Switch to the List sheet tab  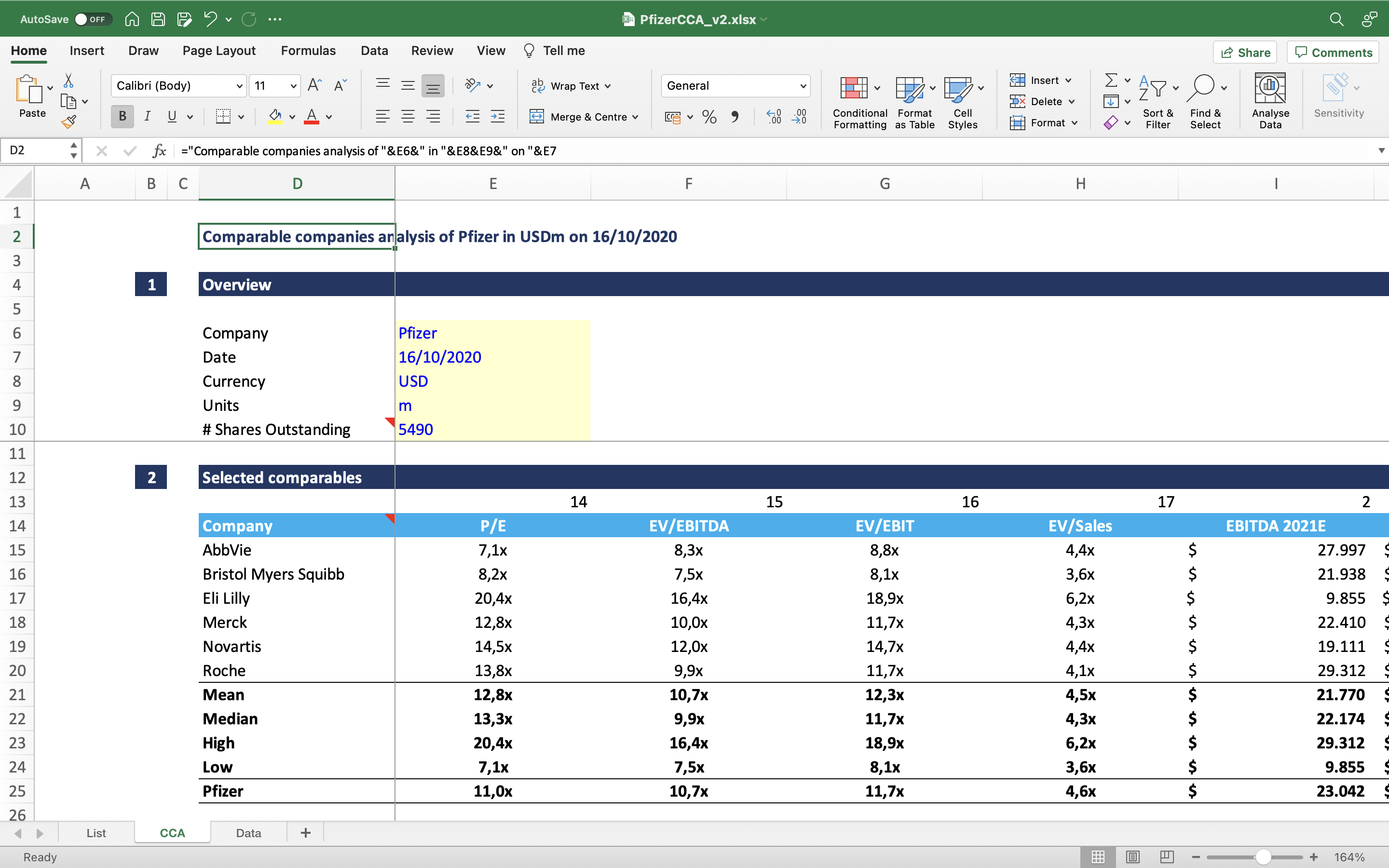(96, 833)
